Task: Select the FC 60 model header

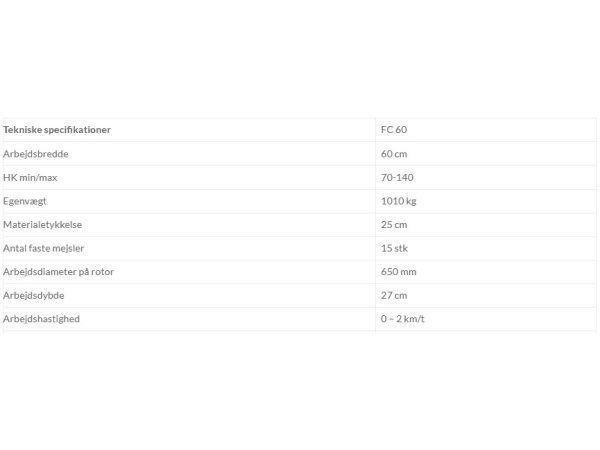Action: (394, 130)
